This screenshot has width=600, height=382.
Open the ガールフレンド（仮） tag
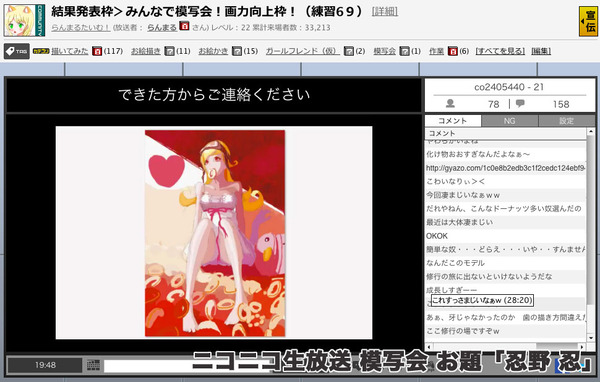(x=303, y=51)
